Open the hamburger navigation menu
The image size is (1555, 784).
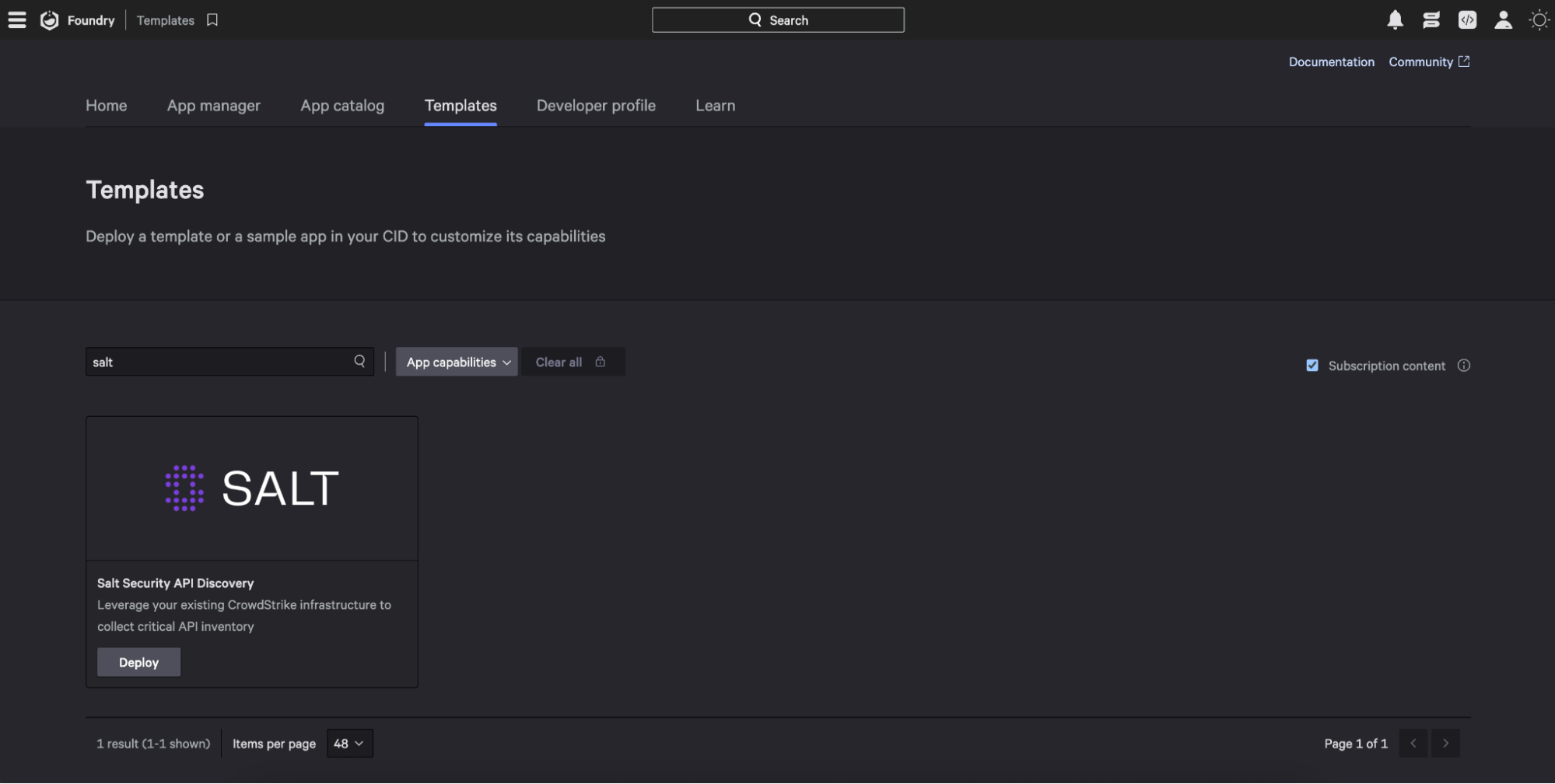pos(16,19)
